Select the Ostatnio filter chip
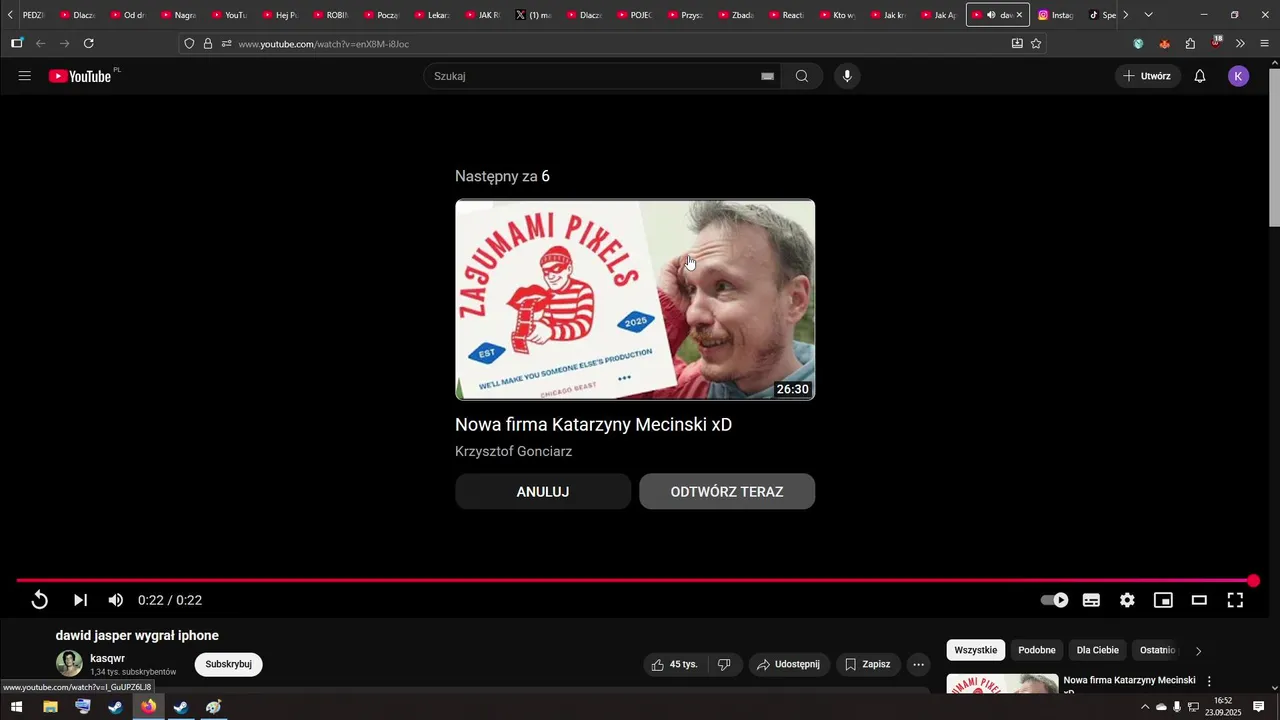Image resolution: width=1280 pixels, height=720 pixels. (1157, 650)
